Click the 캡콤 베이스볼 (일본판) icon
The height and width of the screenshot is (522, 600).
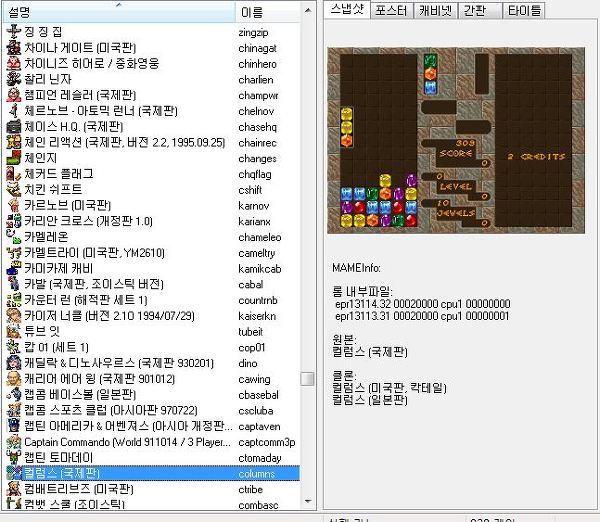tap(14, 395)
